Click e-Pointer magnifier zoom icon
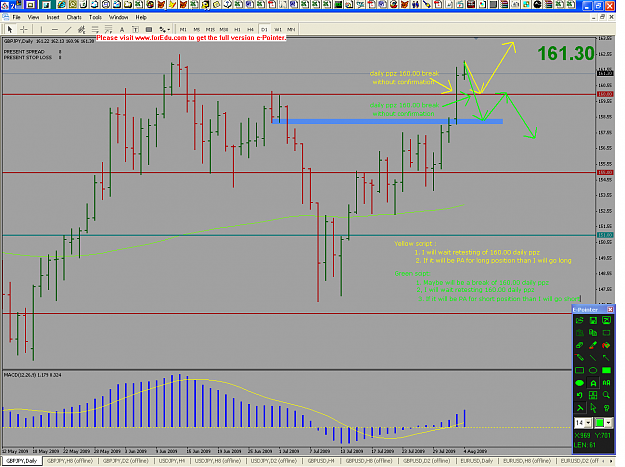 tap(606, 395)
